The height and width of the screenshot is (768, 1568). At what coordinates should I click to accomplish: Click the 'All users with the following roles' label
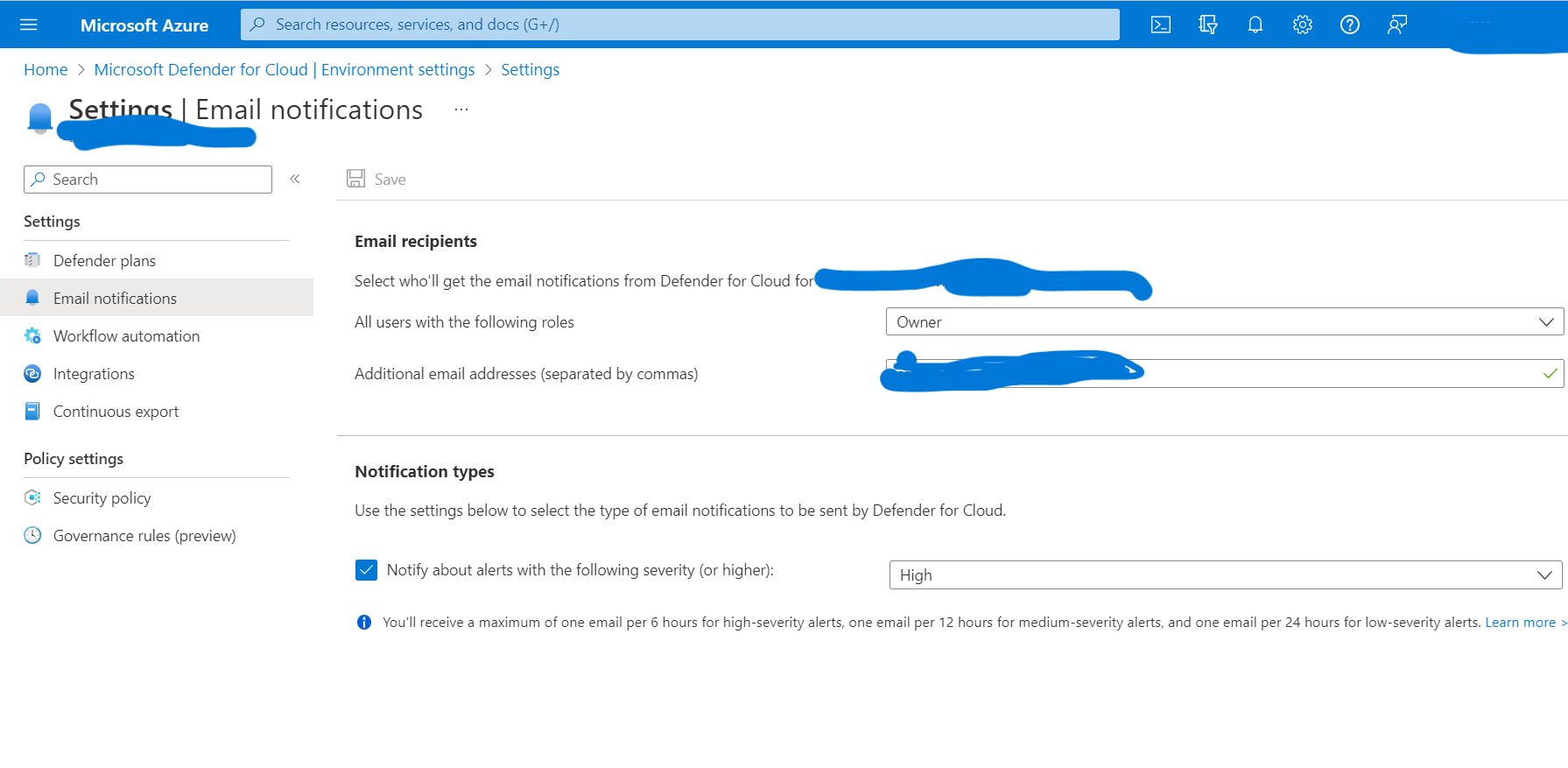pyautogui.click(x=464, y=321)
